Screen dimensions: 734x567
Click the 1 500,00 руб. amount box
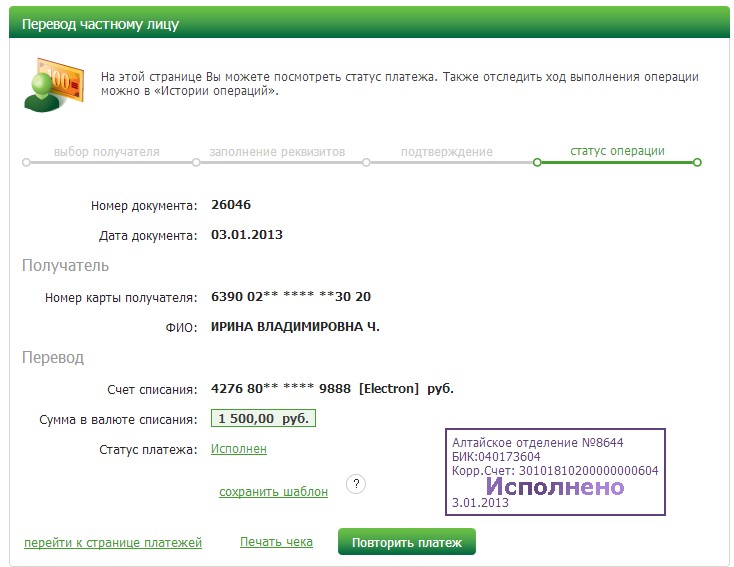click(263, 419)
